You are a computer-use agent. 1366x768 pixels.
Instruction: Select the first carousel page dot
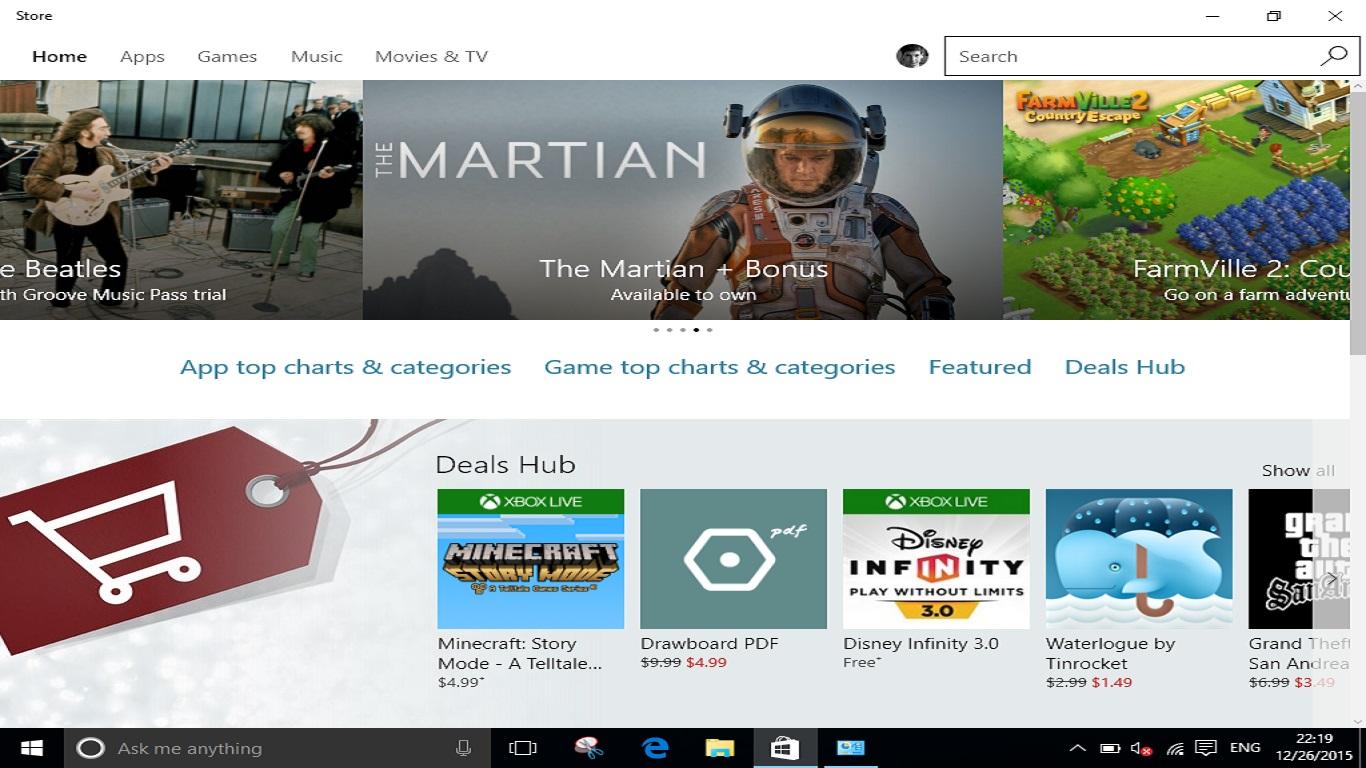coord(656,329)
